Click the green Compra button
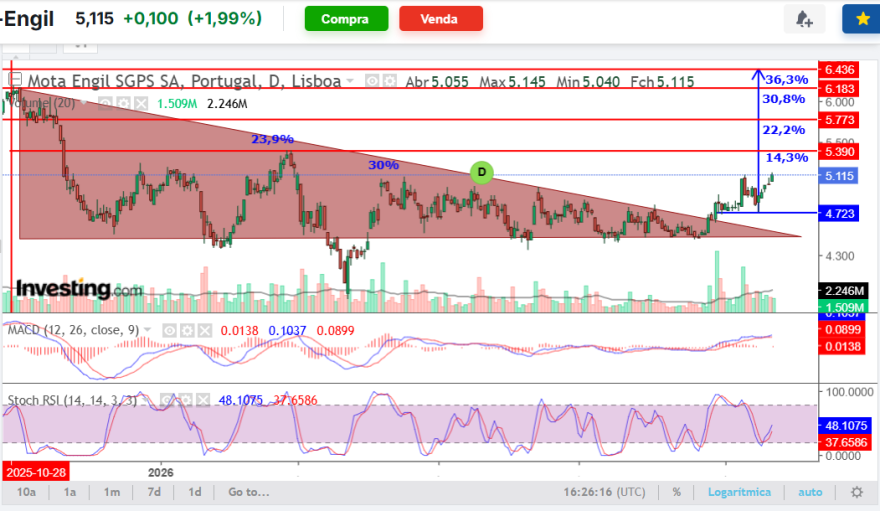This screenshot has height=511, width=880. (x=346, y=19)
